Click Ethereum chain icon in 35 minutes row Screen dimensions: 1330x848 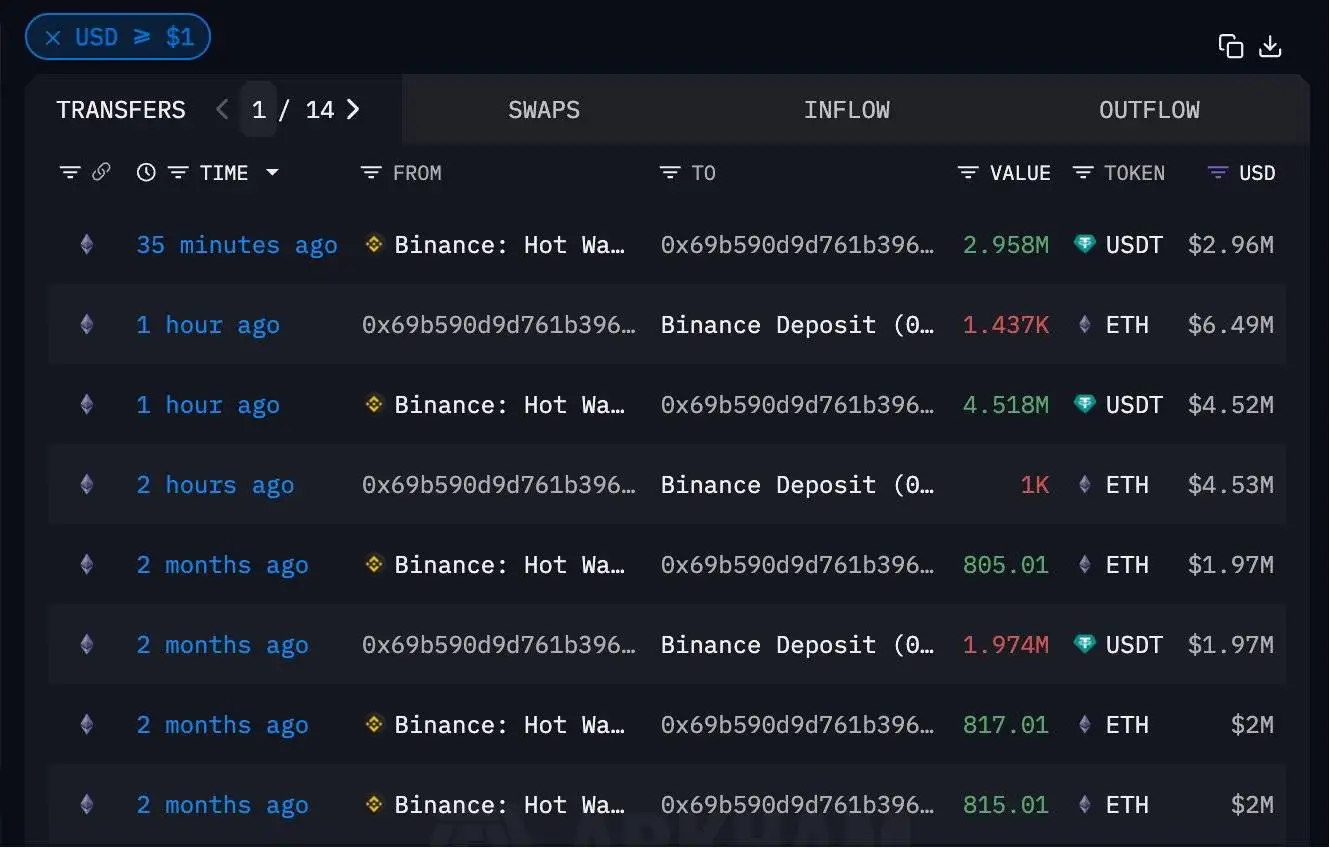[x=87, y=244]
